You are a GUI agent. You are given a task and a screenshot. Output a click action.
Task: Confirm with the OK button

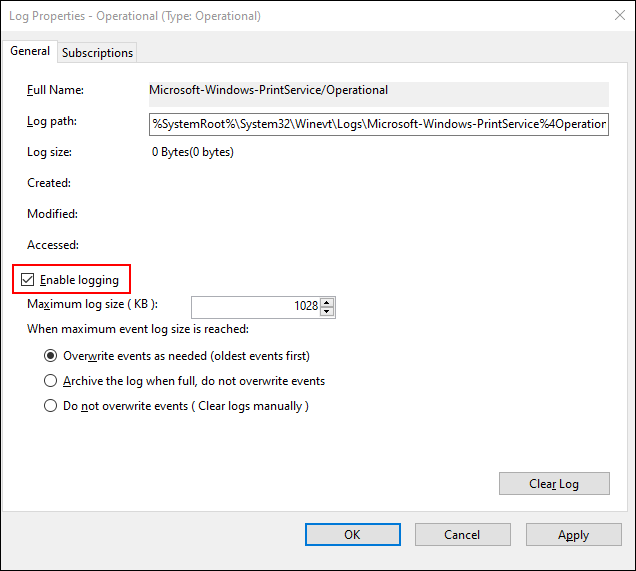(x=352, y=535)
